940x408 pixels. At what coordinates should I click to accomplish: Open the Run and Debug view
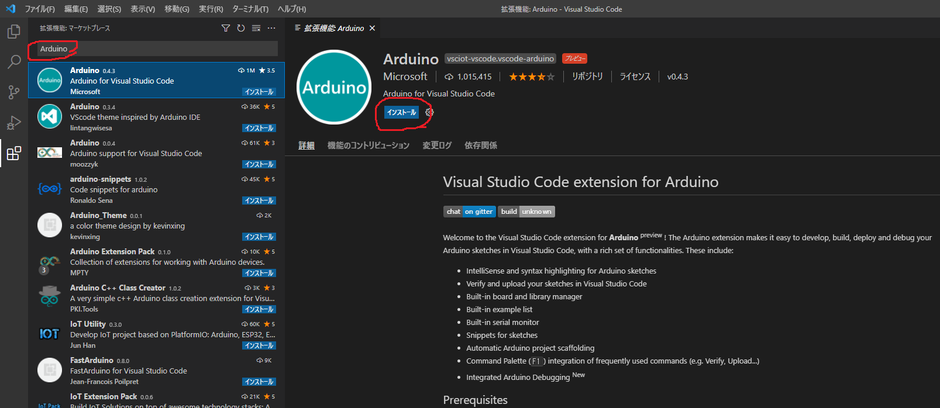(x=13, y=123)
